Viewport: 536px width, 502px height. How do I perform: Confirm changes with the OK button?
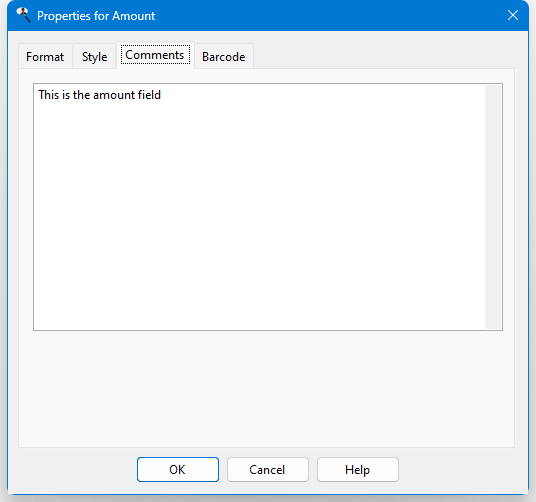(x=178, y=470)
